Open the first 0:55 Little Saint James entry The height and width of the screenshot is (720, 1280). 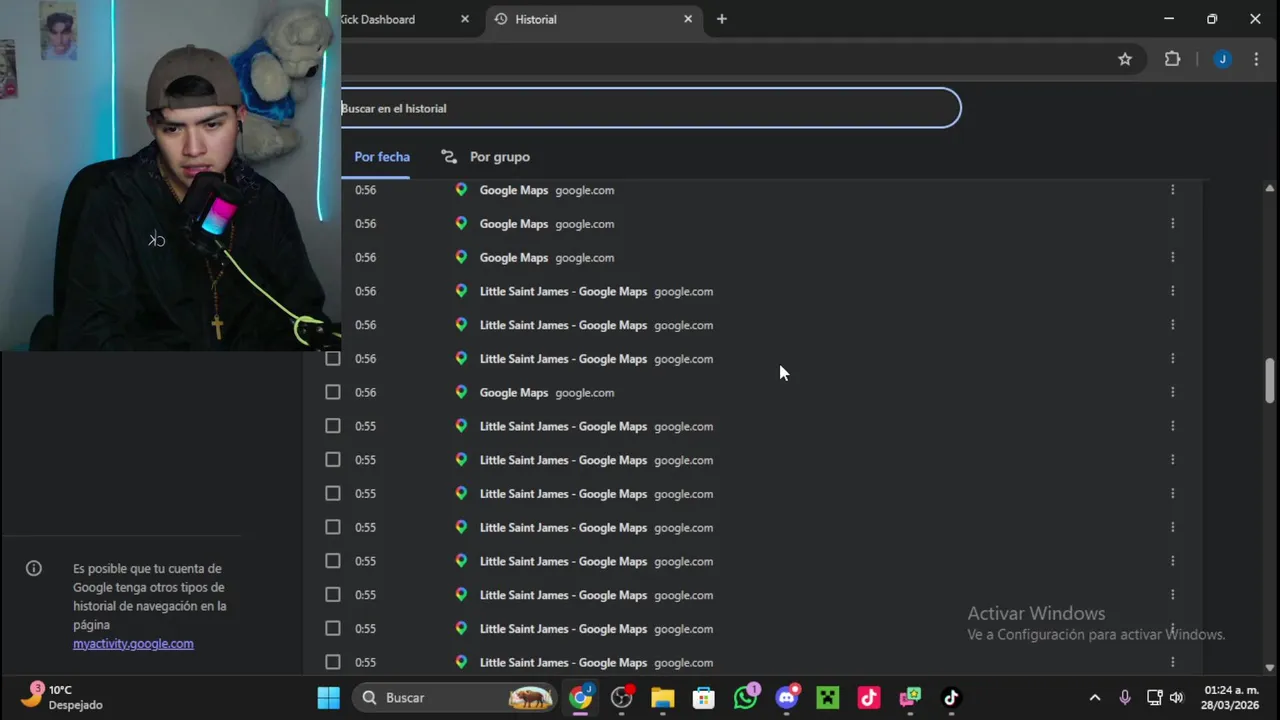coord(563,427)
